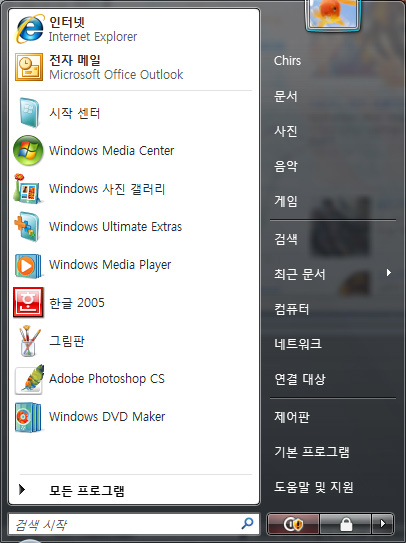Viewport: 406px width, 543px height.
Task: Lock the computer with padlock button
Action: click(346, 524)
